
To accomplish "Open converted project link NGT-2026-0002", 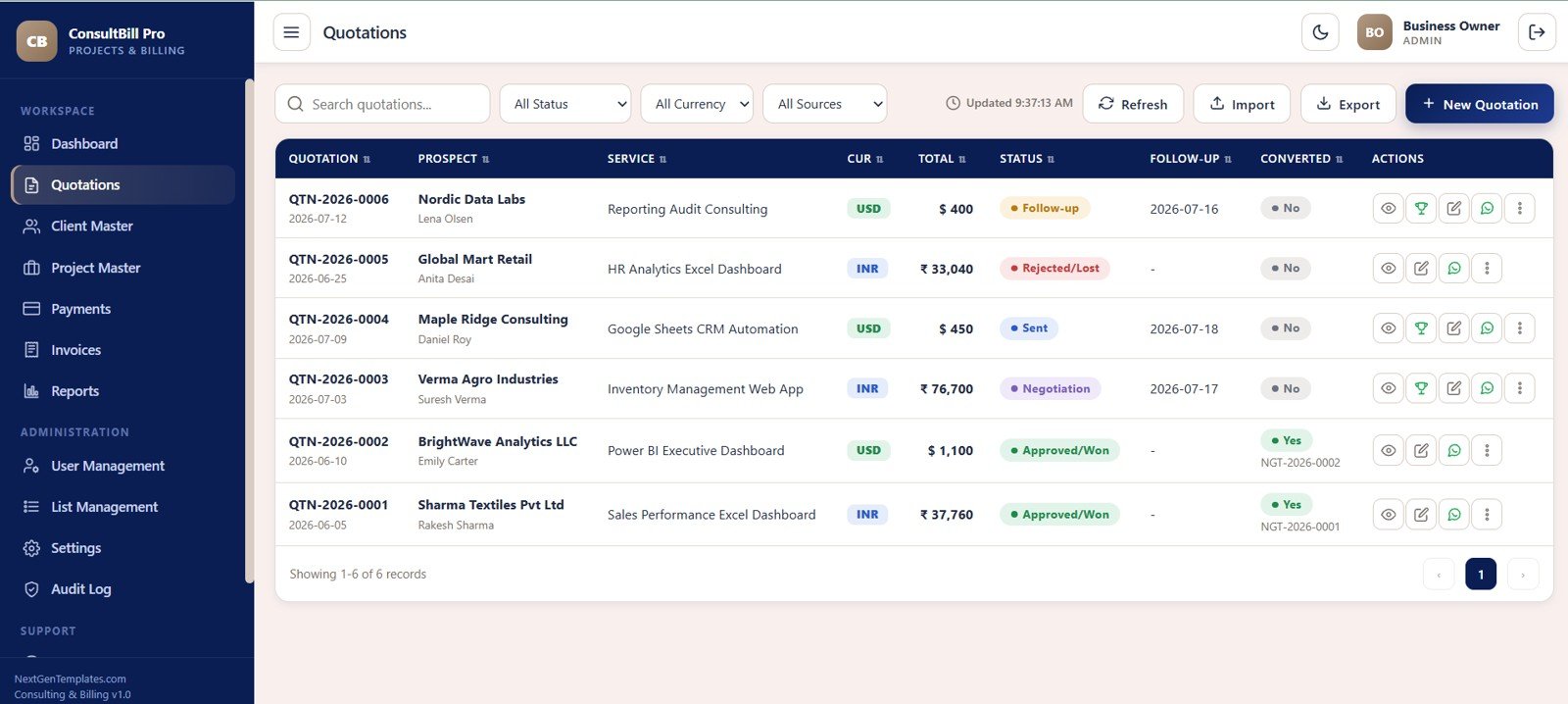I will click(1299, 463).
